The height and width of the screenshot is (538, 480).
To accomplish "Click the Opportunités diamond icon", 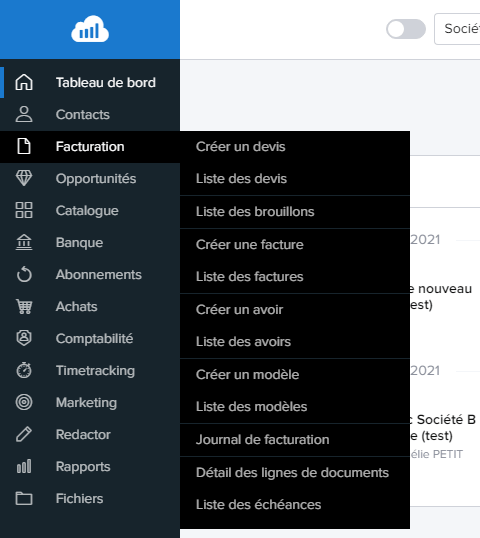I will [x=24, y=178].
